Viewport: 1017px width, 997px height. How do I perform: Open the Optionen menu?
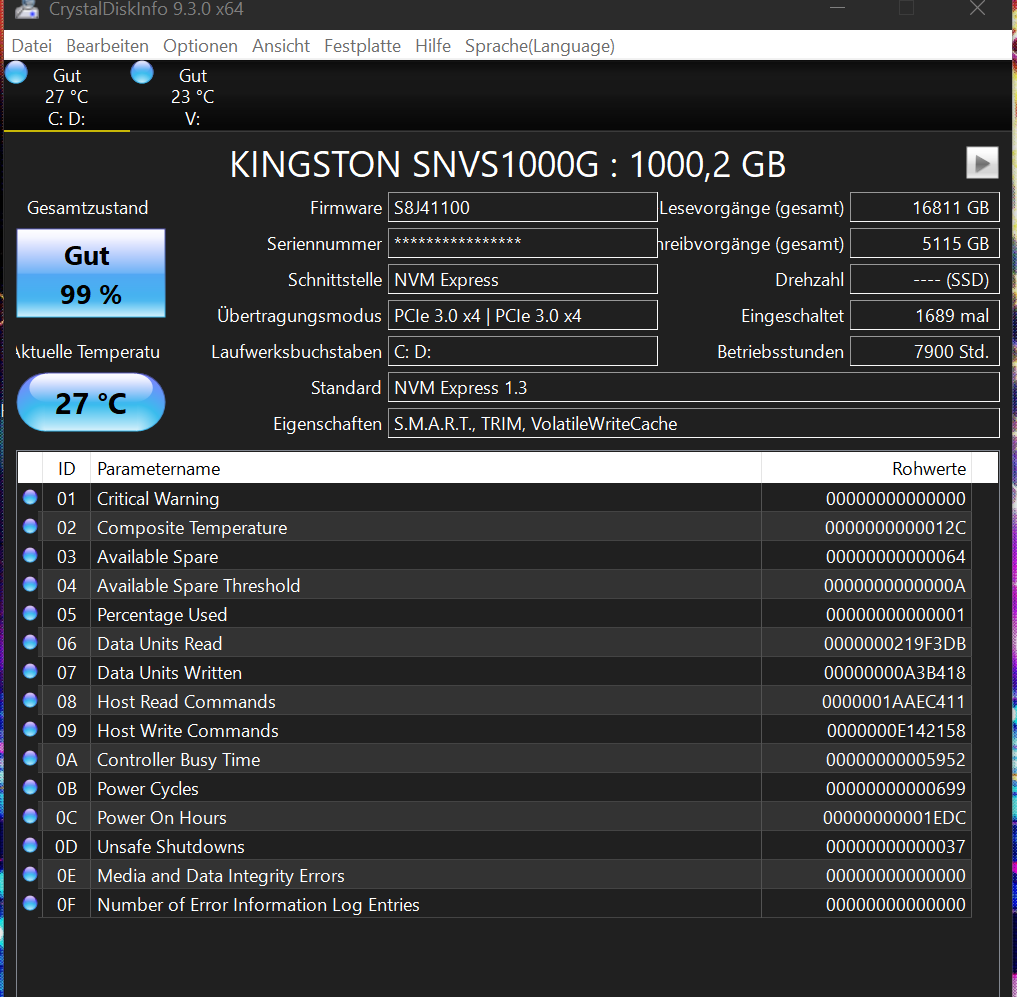tap(200, 46)
